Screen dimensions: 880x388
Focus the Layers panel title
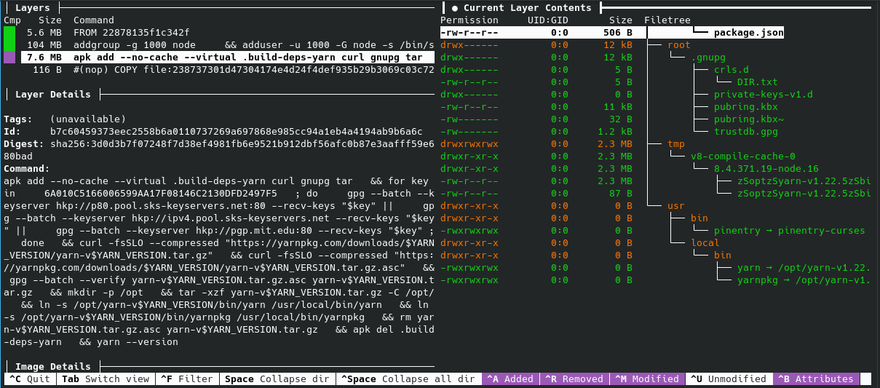point(33,8)
